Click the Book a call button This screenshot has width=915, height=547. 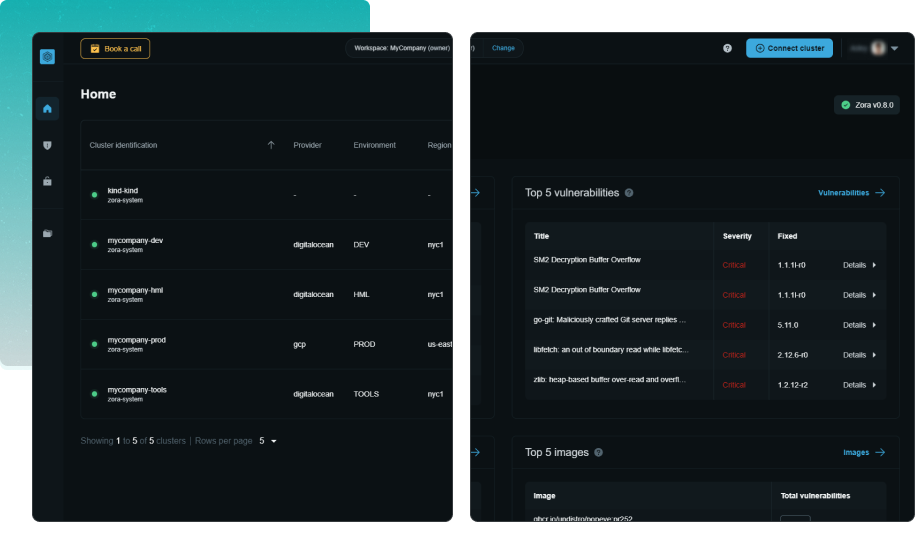click(115, 48)
